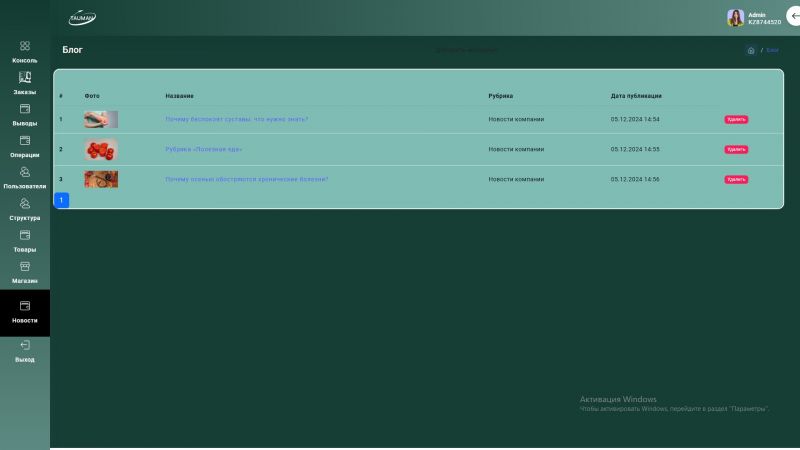
Task: Navigate to Структура in sidebar
Action: 25,204
